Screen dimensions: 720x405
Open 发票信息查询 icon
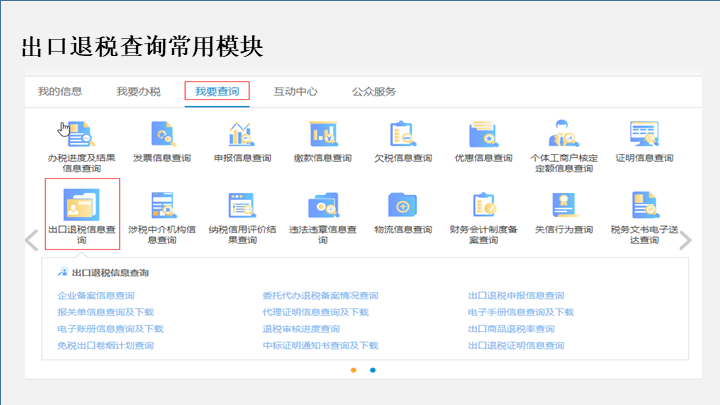click(x=162, y=134)
